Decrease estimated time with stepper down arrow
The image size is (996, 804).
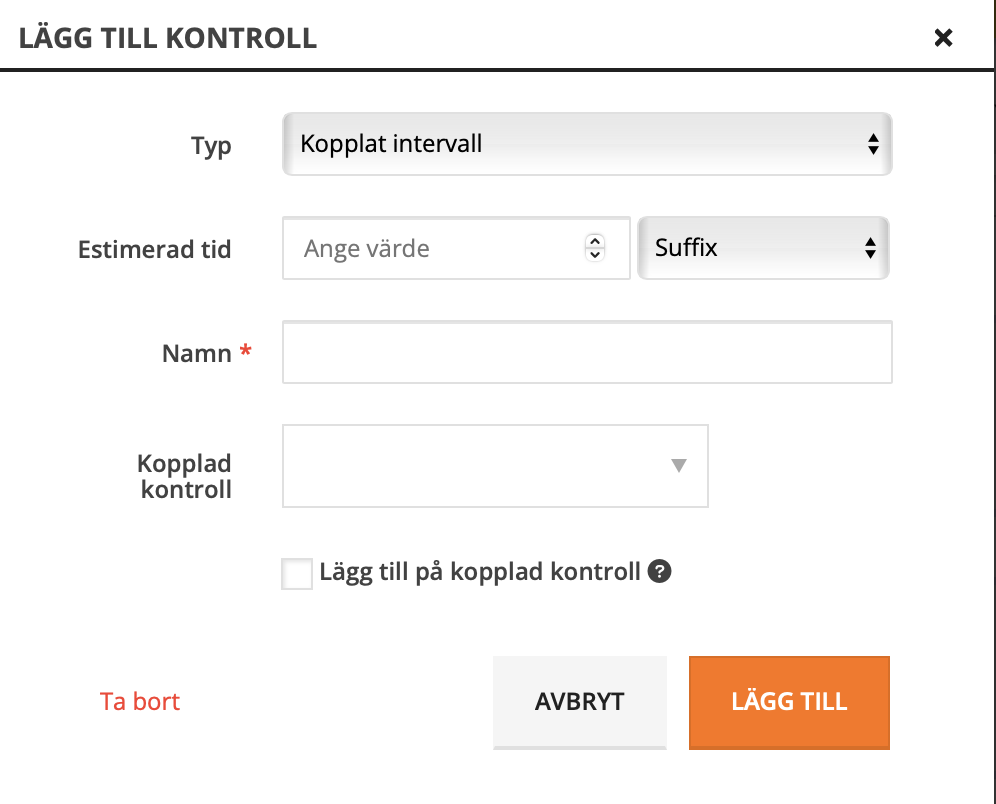(595, 255)
